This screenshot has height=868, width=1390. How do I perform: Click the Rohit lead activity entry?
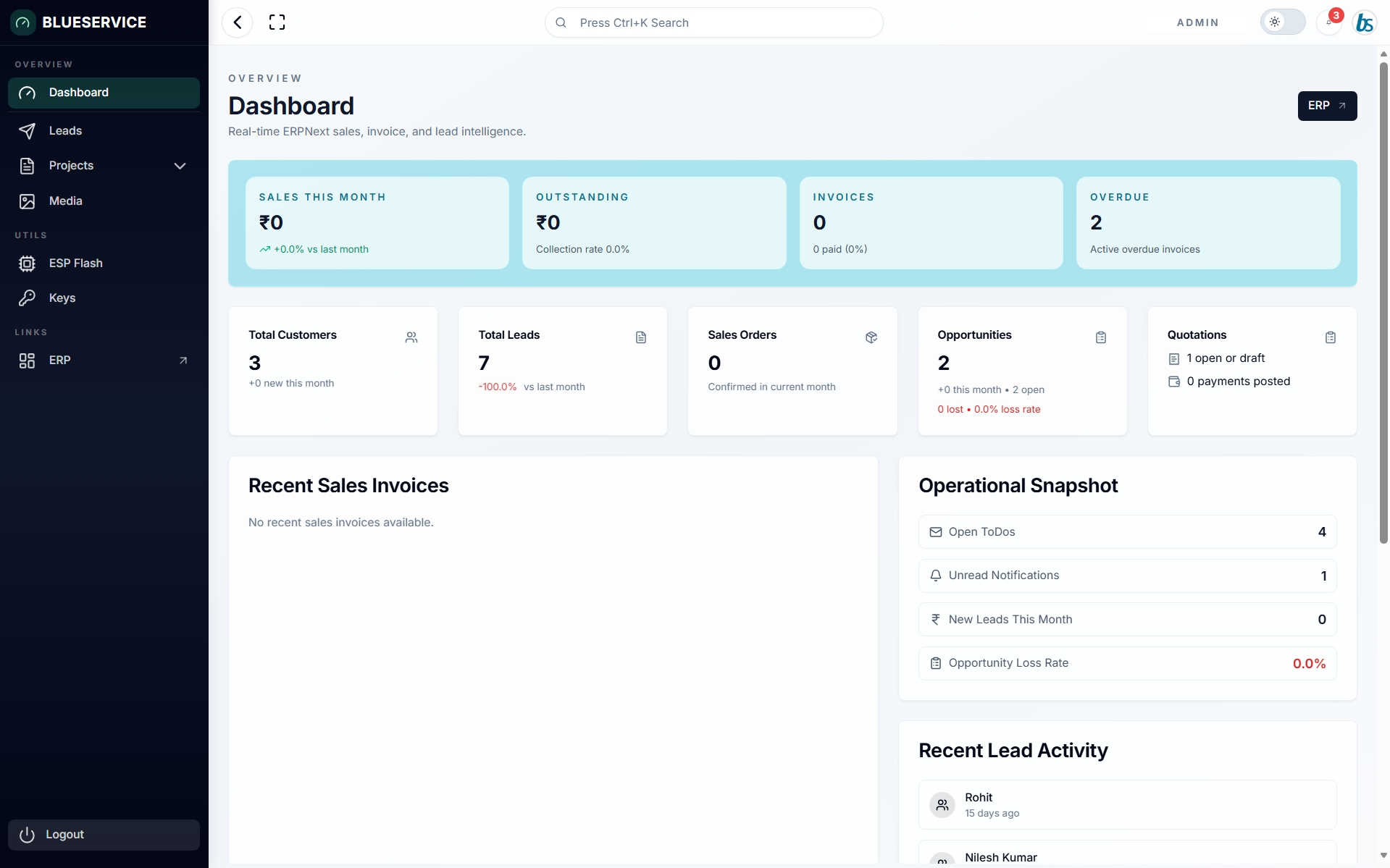1127,804
